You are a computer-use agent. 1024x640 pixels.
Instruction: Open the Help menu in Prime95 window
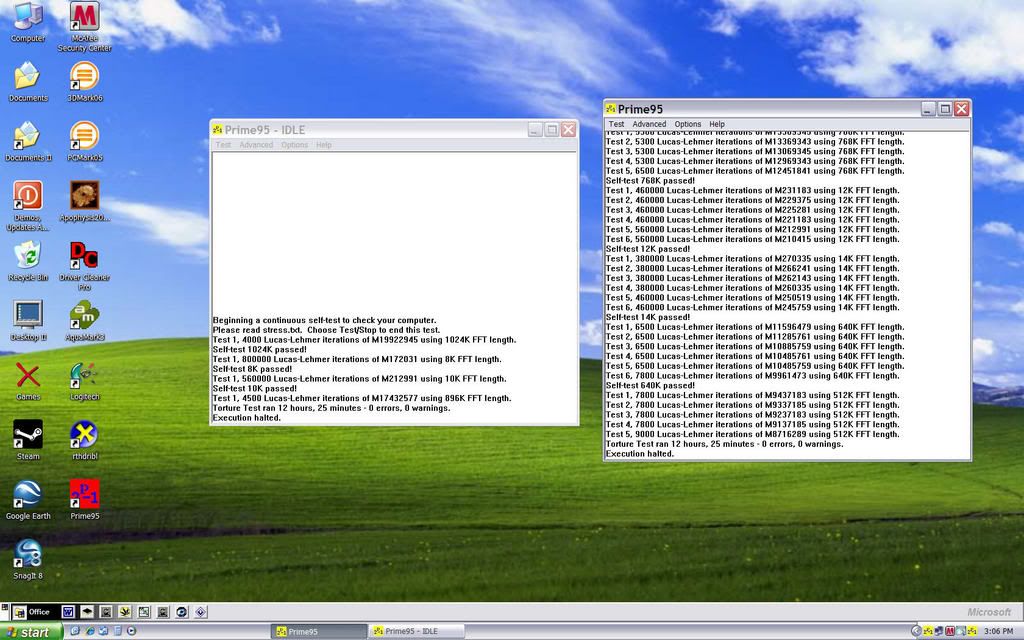(717, 124)
